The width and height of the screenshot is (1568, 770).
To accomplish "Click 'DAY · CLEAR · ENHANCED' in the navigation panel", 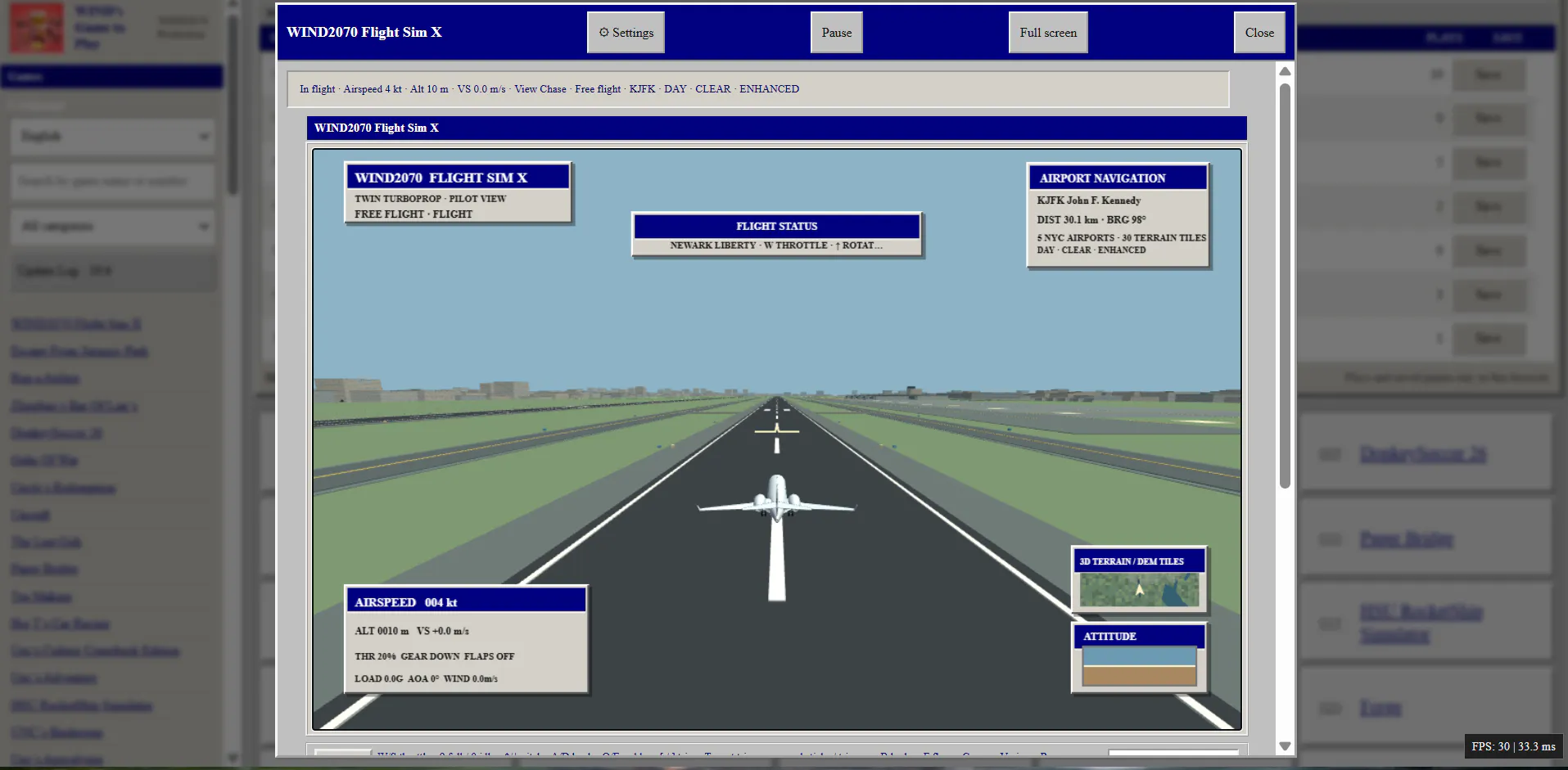I will (1091, 250).
